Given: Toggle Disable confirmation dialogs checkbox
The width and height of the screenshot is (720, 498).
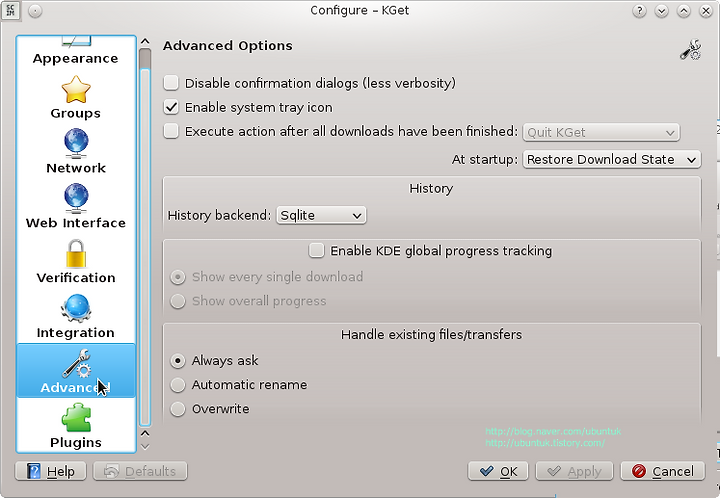Looking at the screenshot, I should (171, 83).
